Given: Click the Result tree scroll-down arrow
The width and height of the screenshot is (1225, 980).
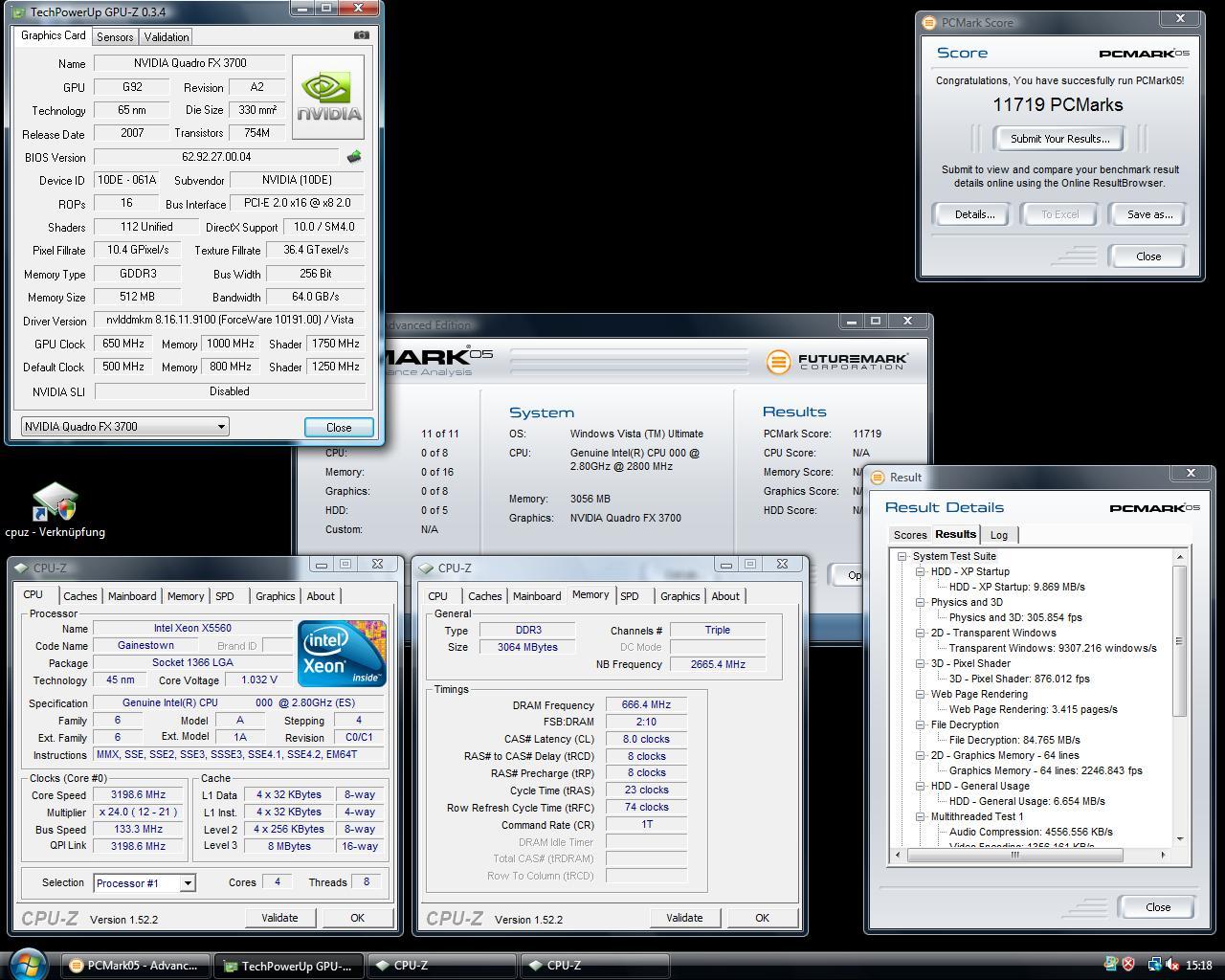Looking at the screenshot, I should tap(1180, 839).
